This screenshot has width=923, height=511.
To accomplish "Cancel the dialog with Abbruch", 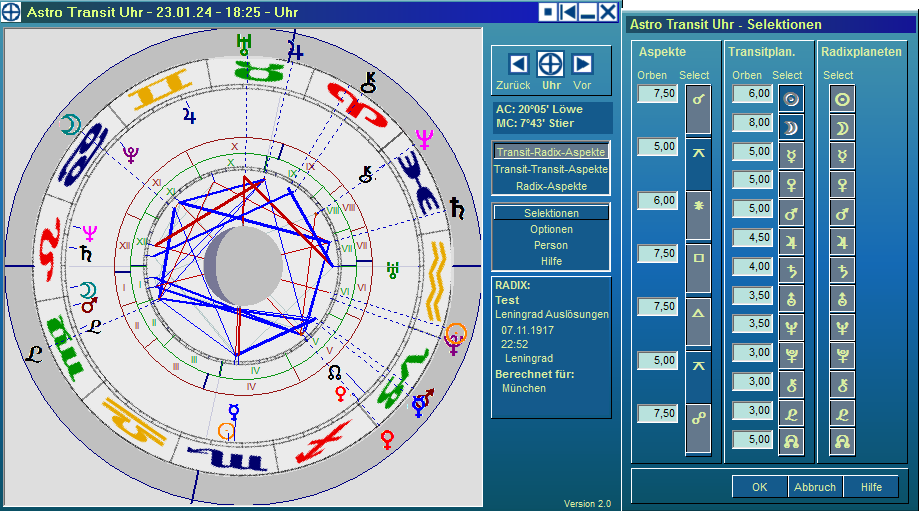I will click(x=815, y=487).
